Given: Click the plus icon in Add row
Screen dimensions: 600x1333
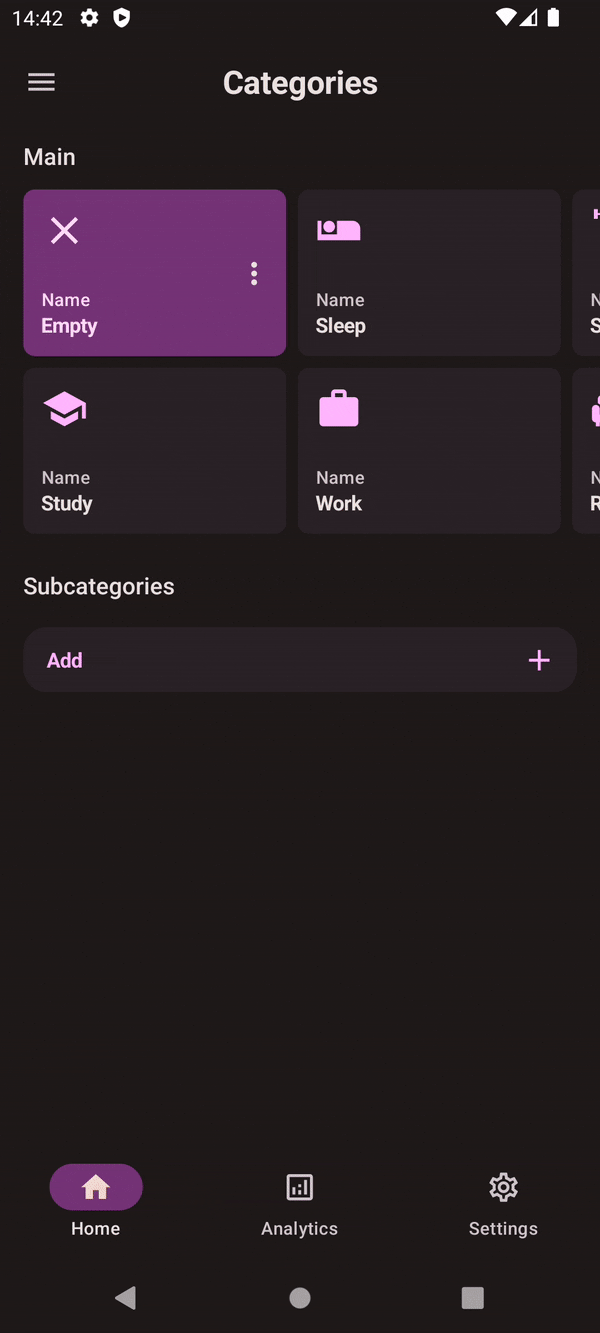Looking at the screenshot, I should point(539,660).
